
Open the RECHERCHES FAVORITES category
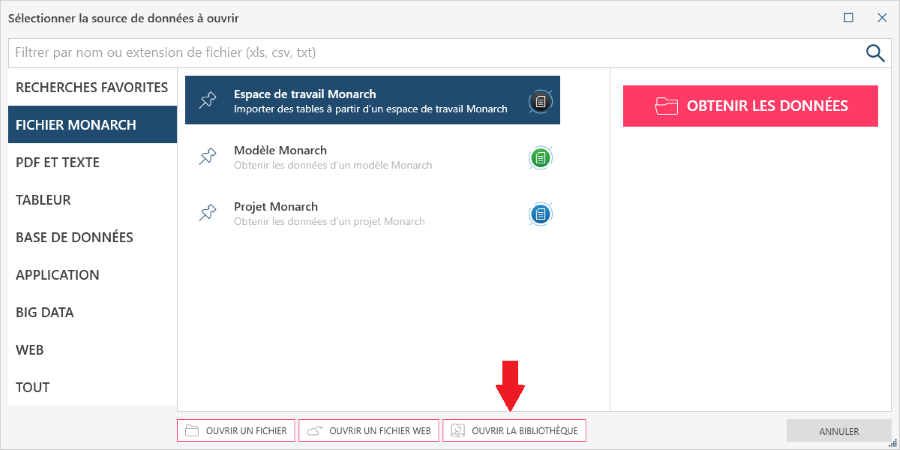pyautogui.click(x=92, y=87)
